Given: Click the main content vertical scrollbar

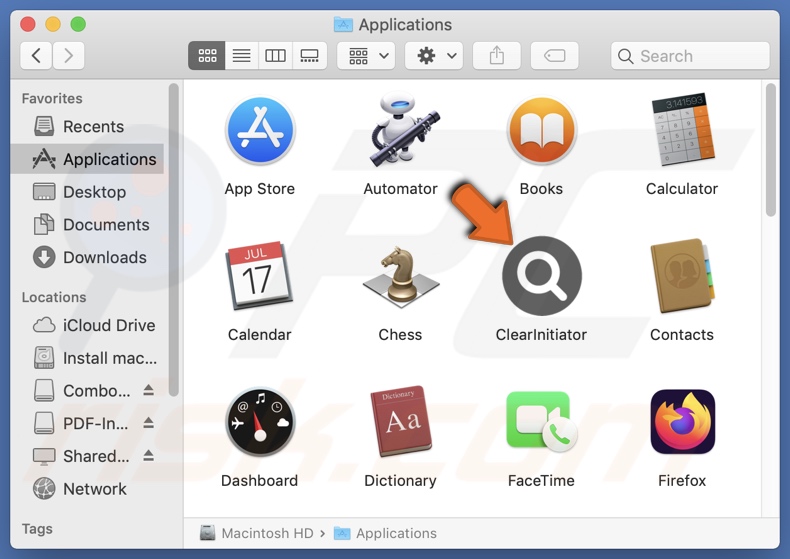Looking at the screenshot, I should [770, 150].
